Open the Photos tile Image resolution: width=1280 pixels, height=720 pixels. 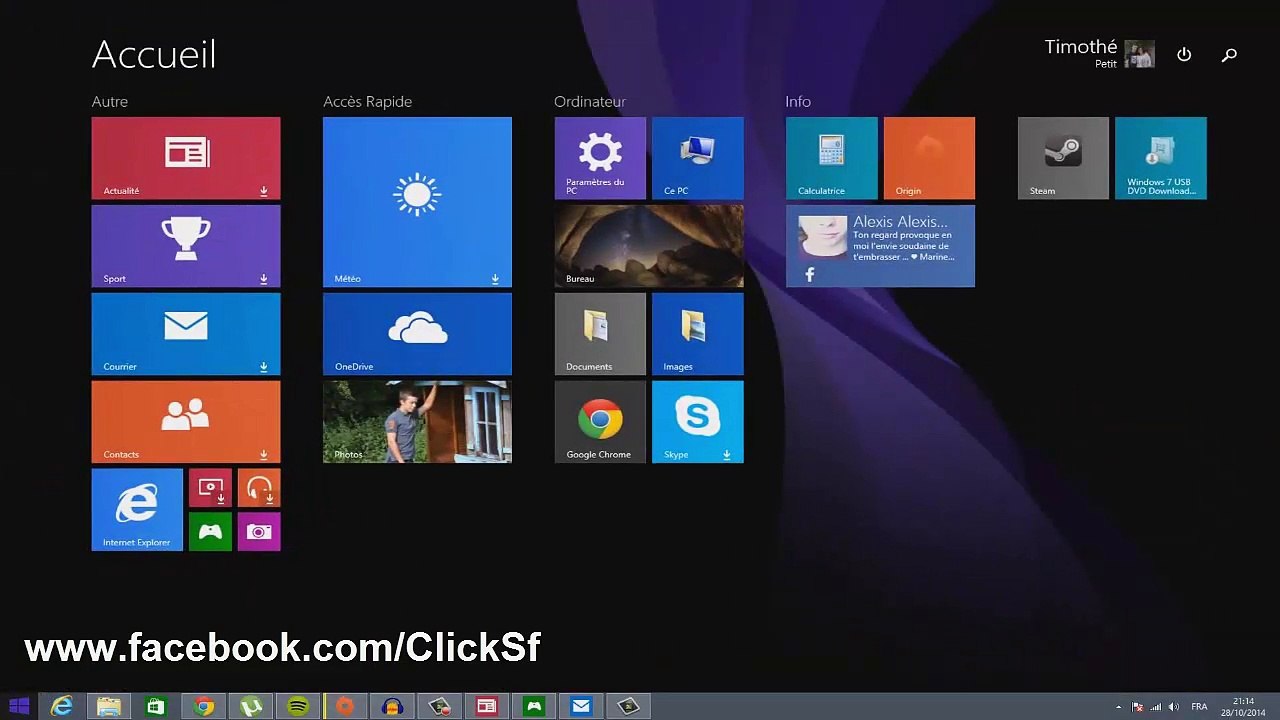point(417,422)
